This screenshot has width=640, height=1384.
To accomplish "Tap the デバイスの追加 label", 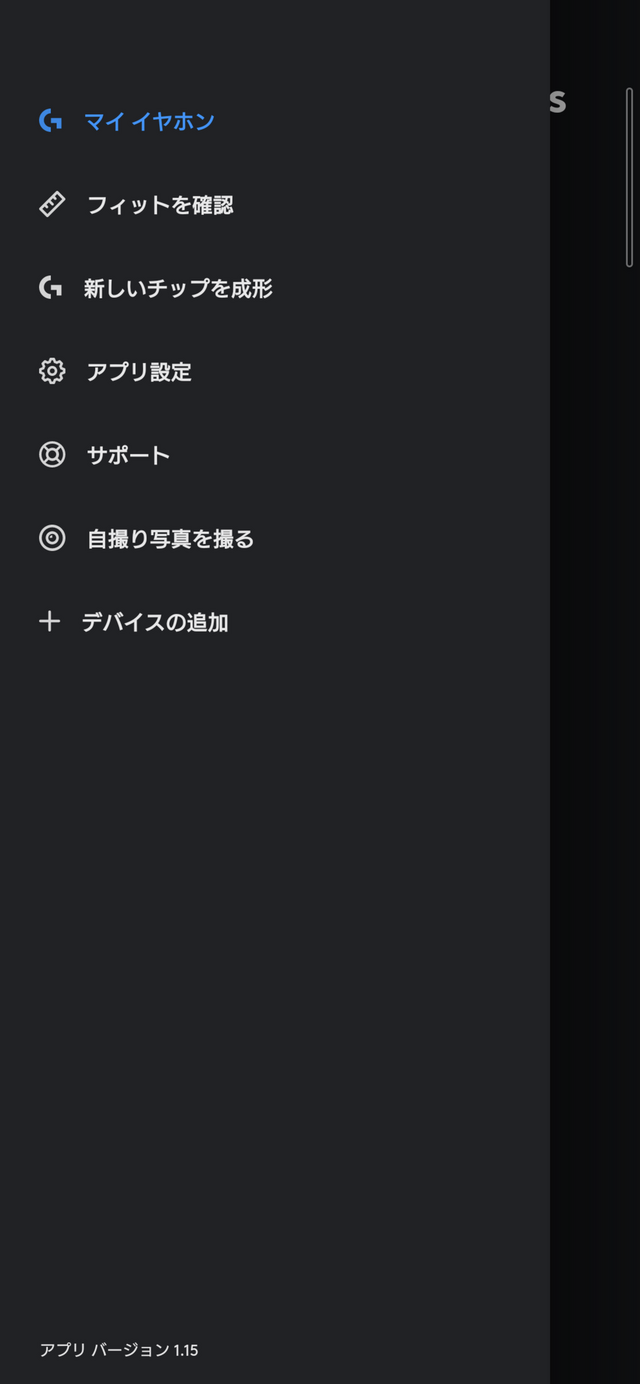I will pos(155,622).
